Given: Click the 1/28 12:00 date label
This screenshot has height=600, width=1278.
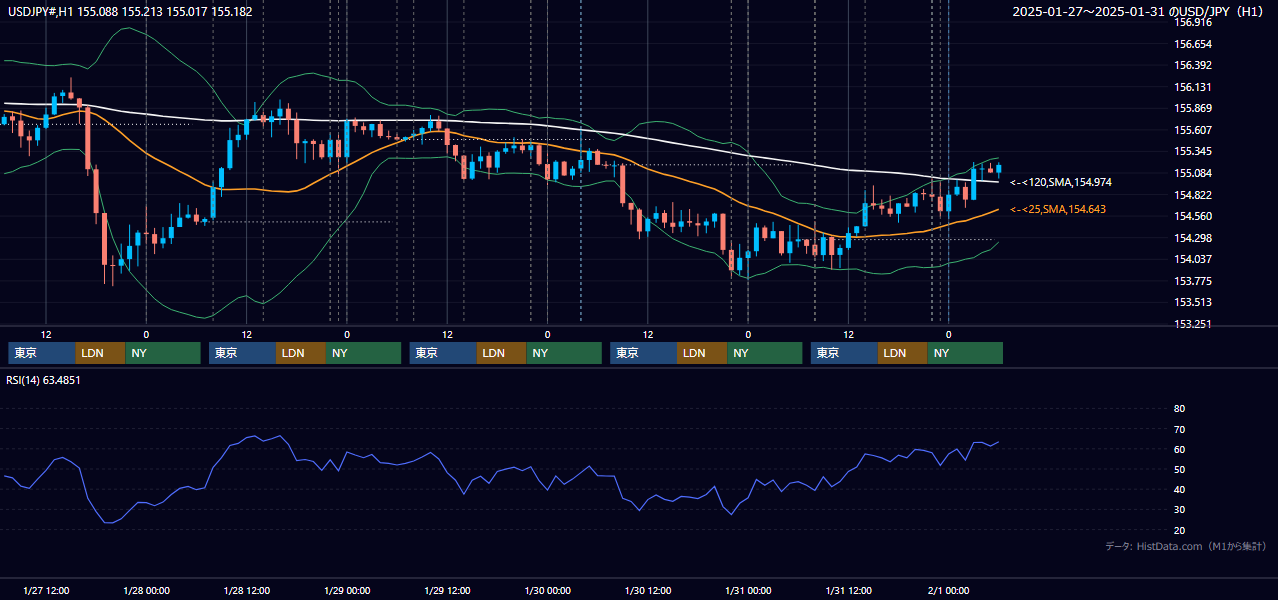Looking at the screenshot, I should 247,591.
